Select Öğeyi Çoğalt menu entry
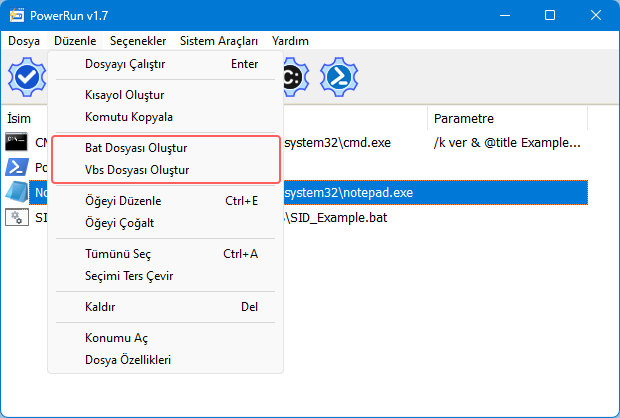Image resolution: width=620 pixels, height=418 pixels. coord(165,223)
